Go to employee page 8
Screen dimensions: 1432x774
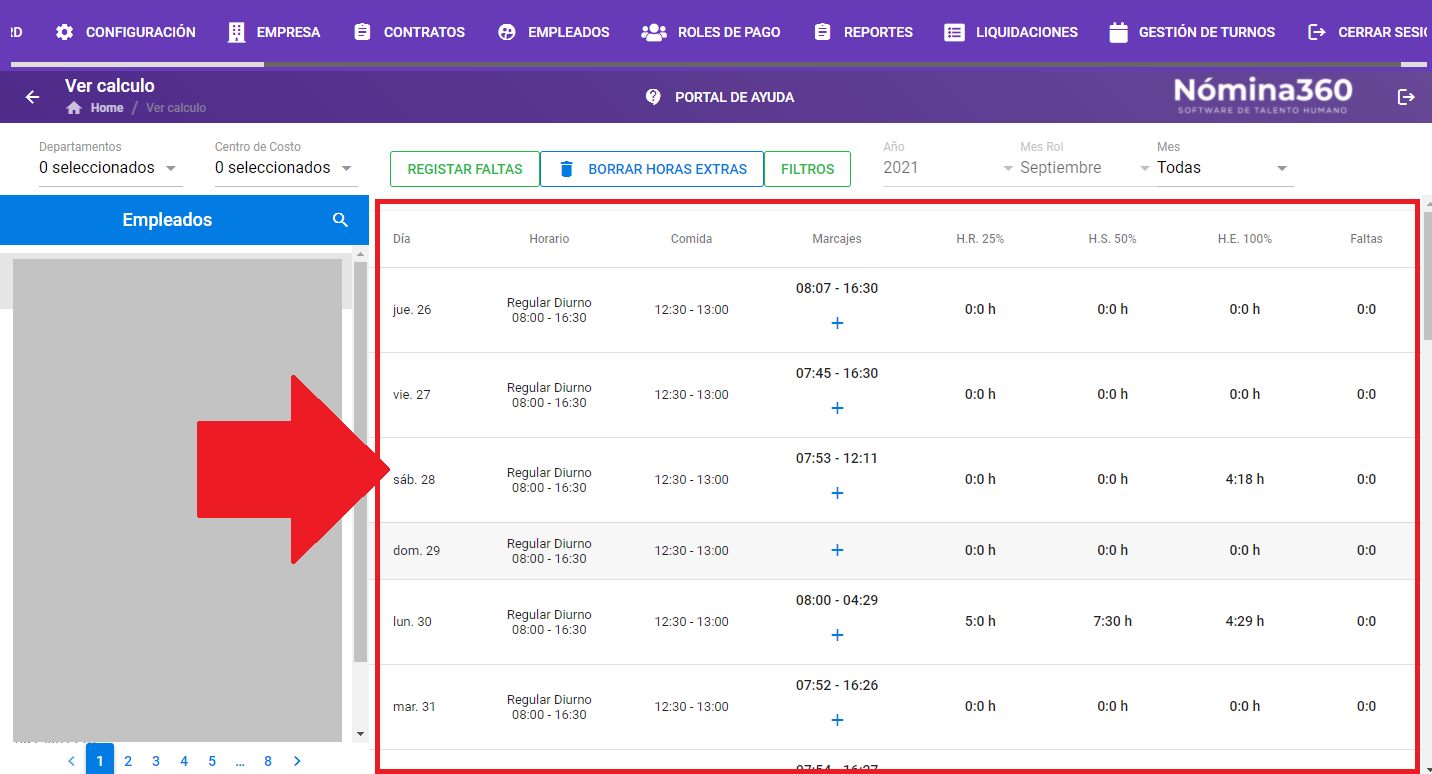tap(268, 761)
